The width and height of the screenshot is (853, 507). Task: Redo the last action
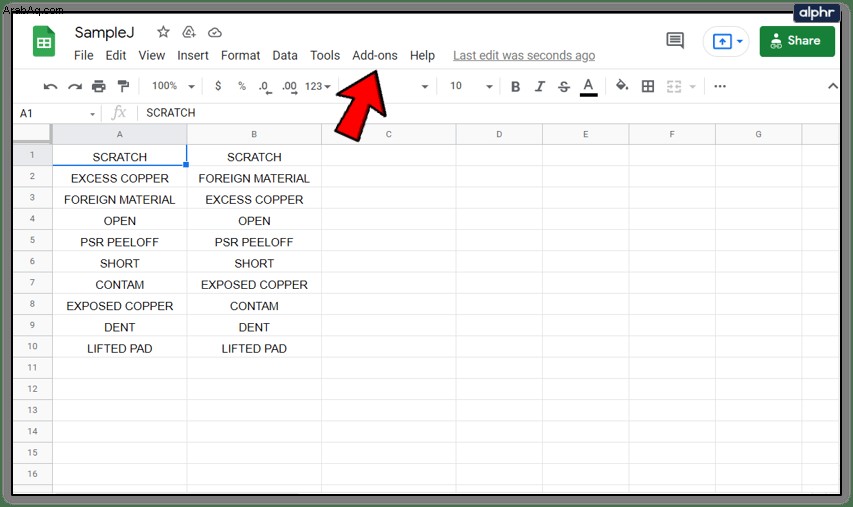click(75, 86)
